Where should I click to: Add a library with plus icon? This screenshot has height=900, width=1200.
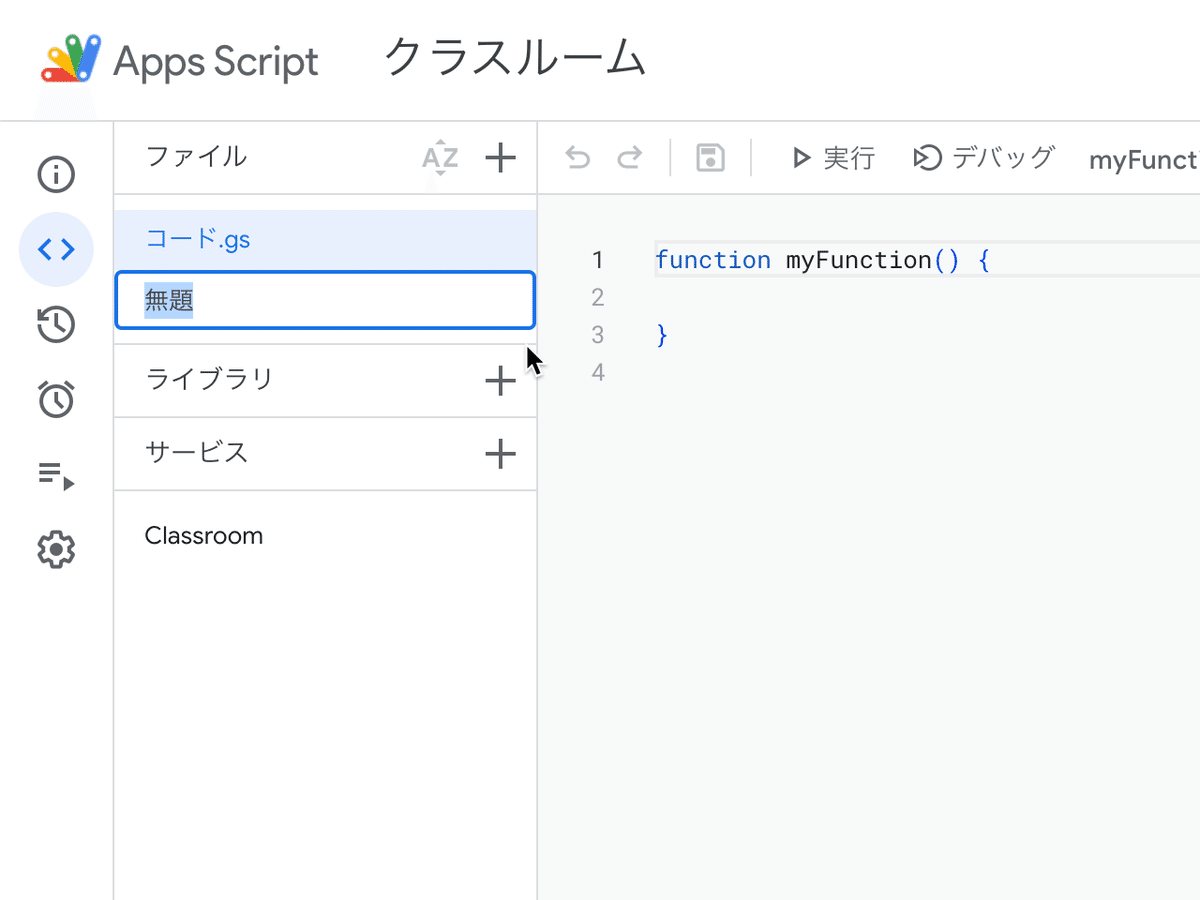[x=500, y=380]
